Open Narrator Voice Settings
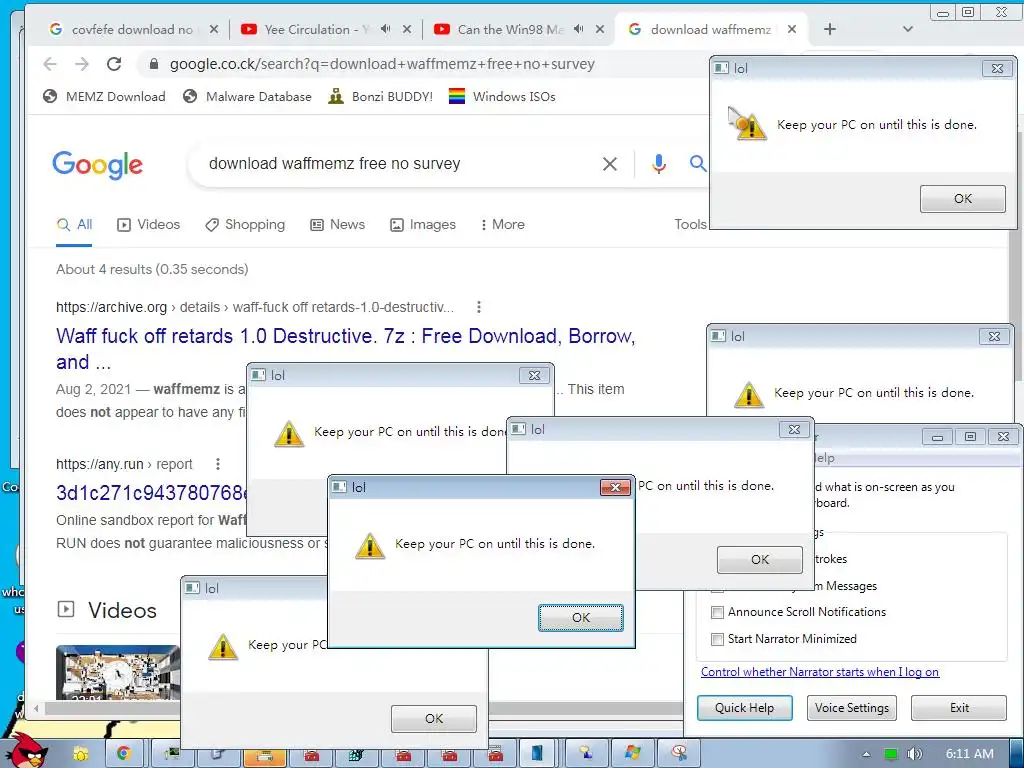Viewport: 1024px width, 768px height. (852, 708)
